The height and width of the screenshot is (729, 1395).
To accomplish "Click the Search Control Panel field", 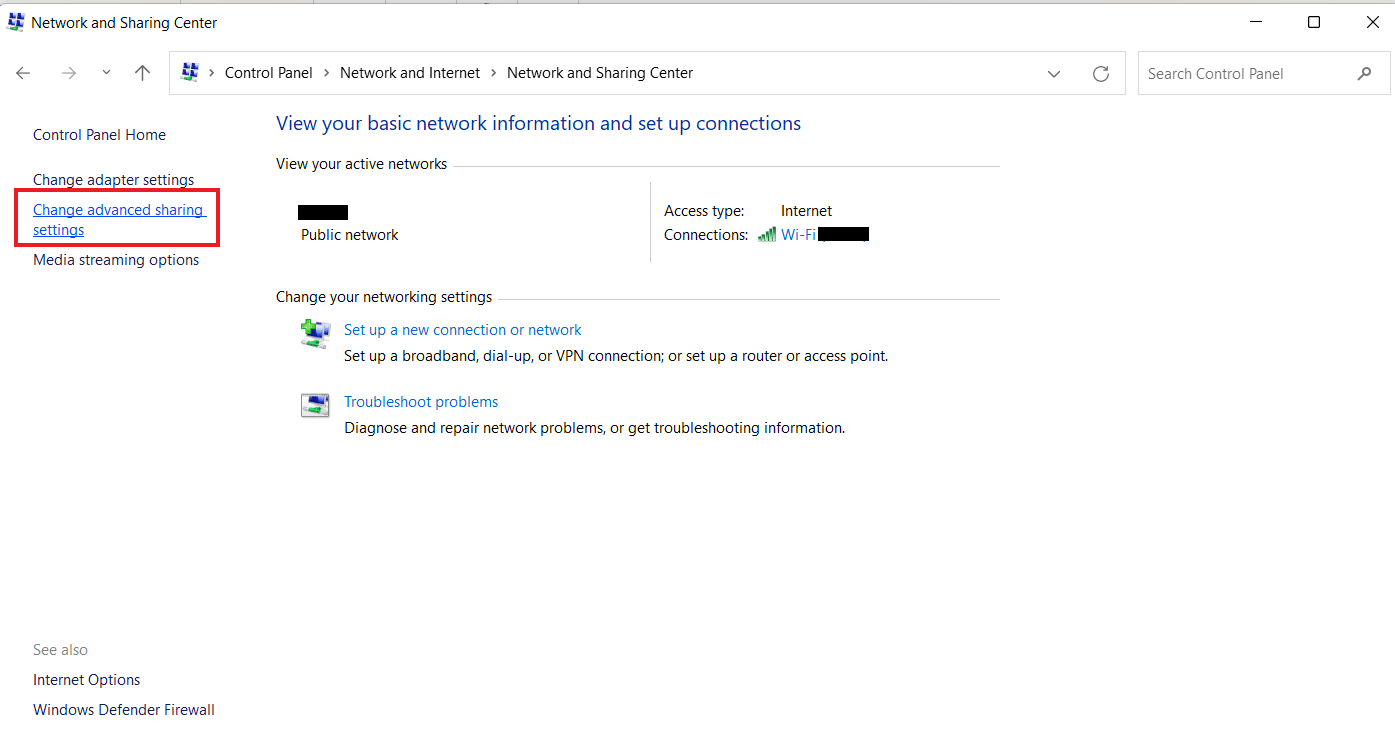I will [1245, 73].
